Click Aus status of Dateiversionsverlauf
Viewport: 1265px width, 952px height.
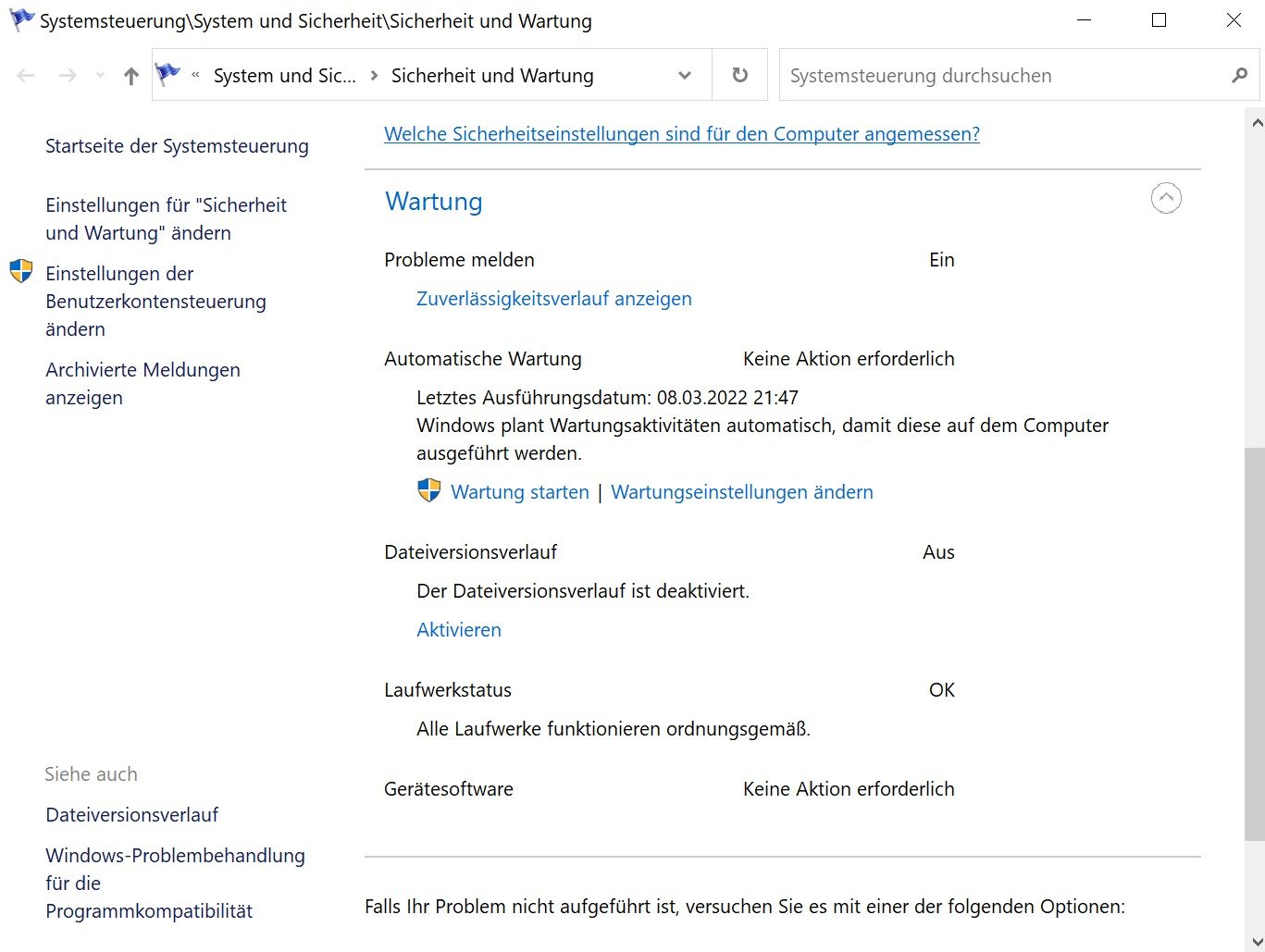click(x=938, y=552)
